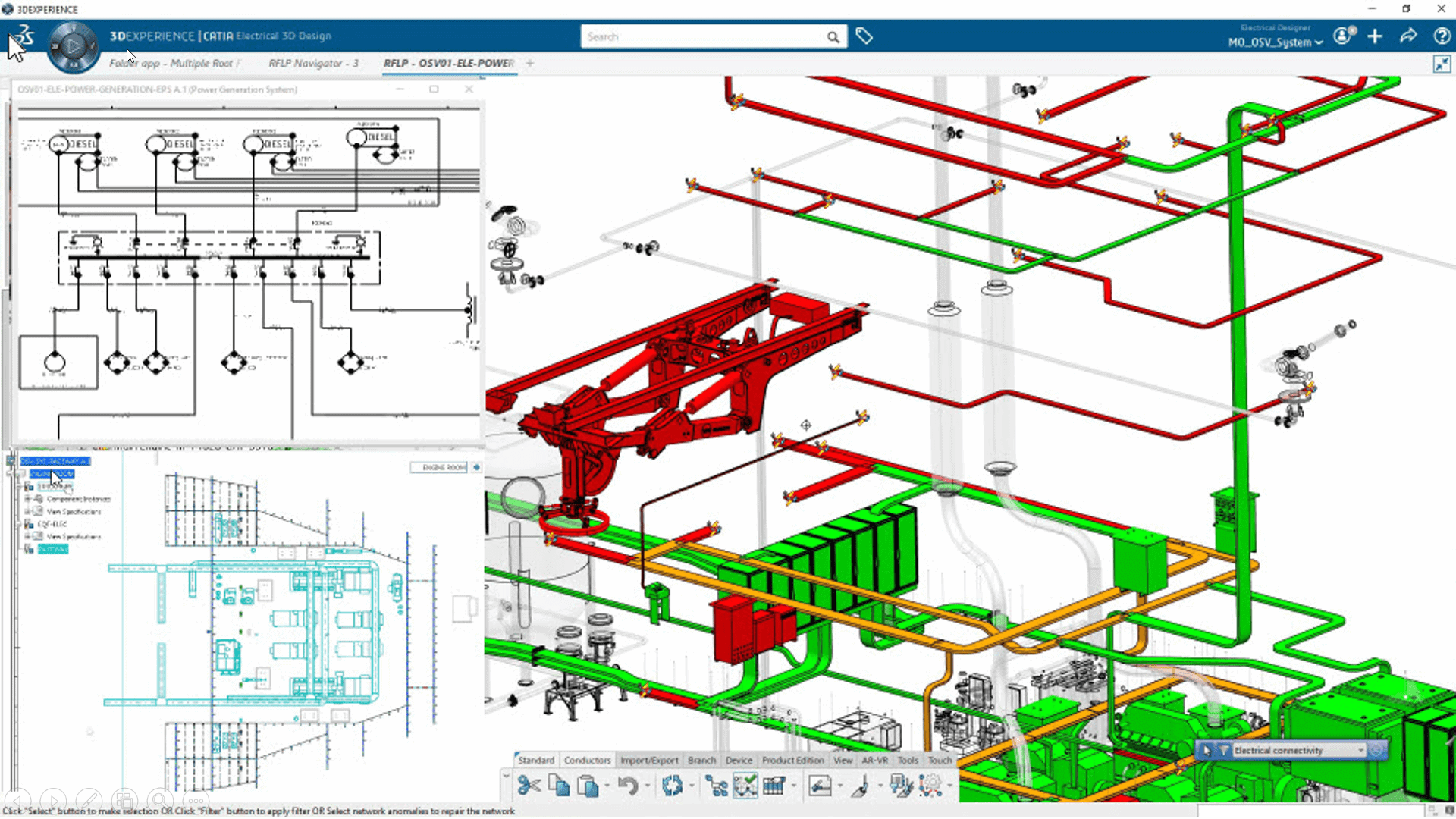Click the Copy icon in action bar
This screenshot has width=1456, height=819.
(x=559, y=786)
